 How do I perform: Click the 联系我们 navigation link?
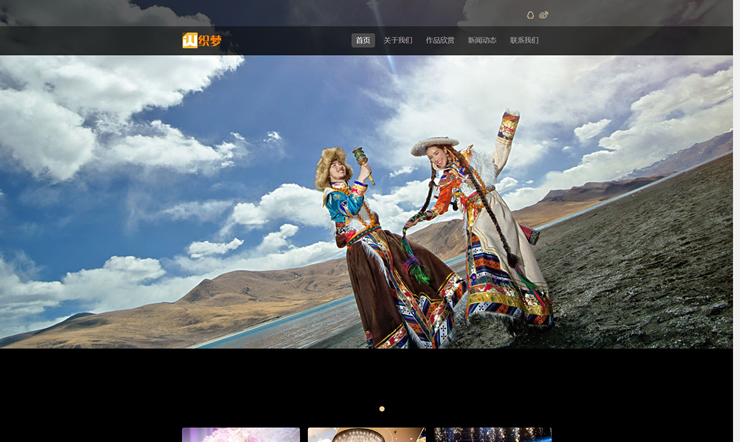524,40
